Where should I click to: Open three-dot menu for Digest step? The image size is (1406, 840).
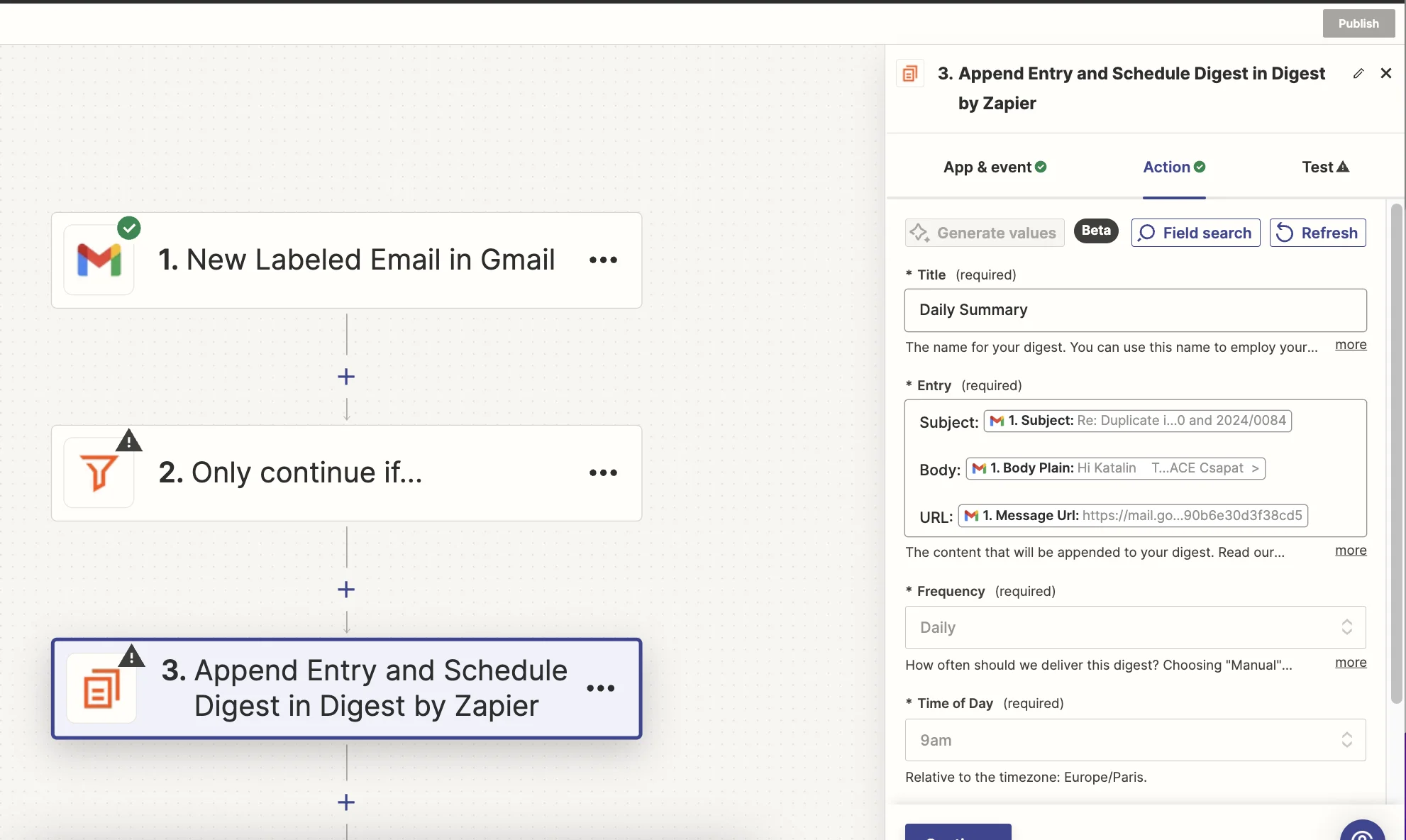(600, 688)
